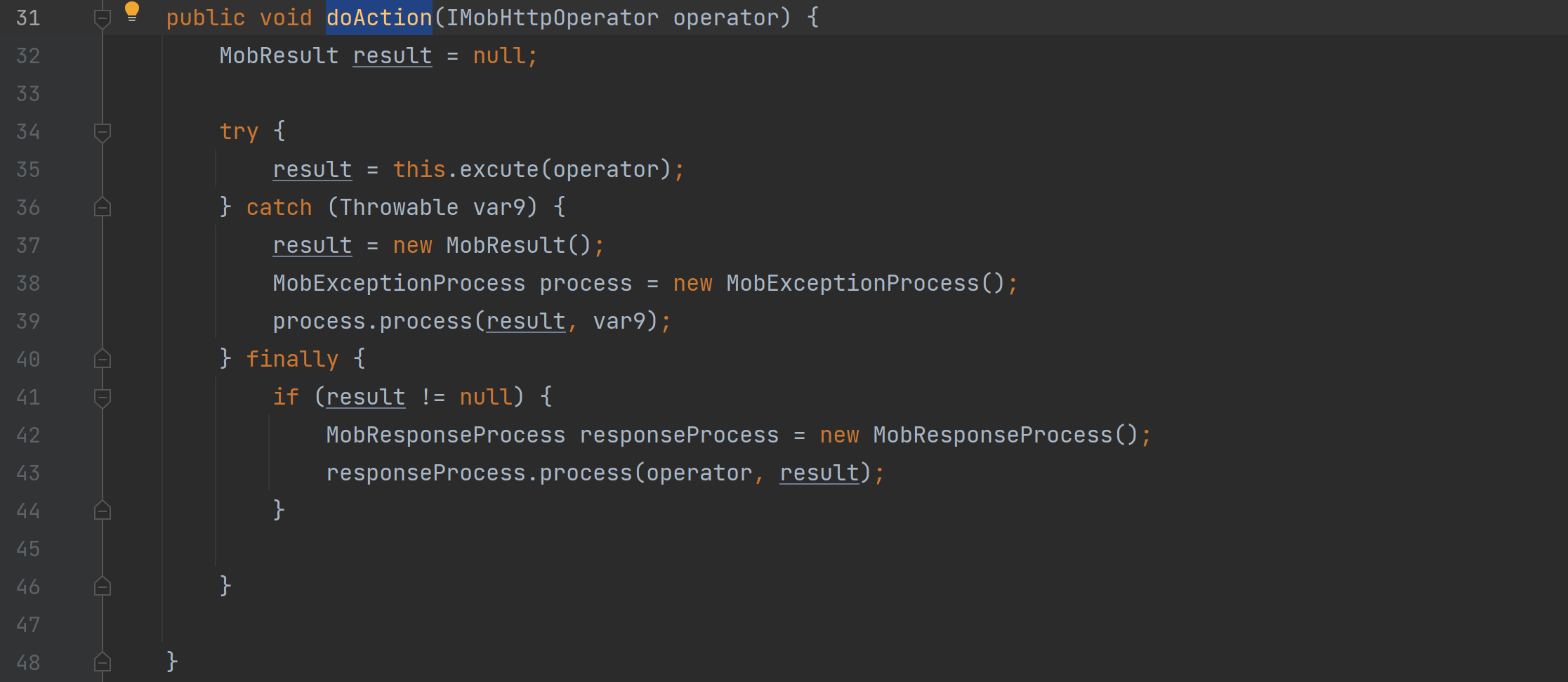Click the fold end marker on line 46
Viewport: 1568px width, 682px height.
[103, 586]
